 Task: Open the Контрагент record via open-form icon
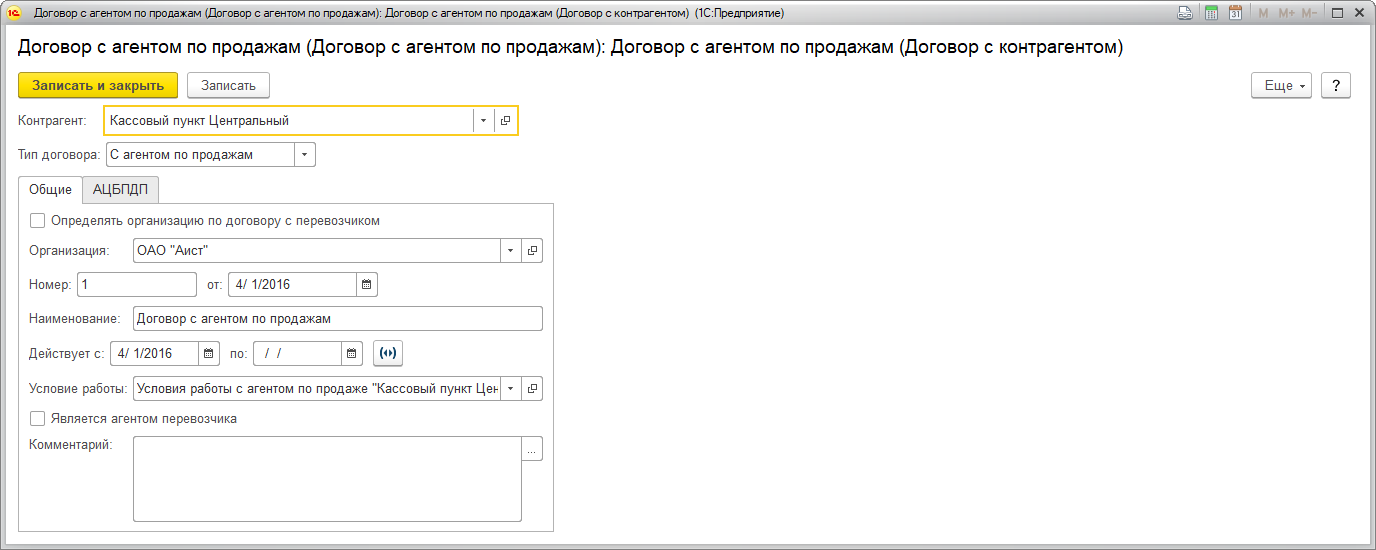click(x=506, y=121)
